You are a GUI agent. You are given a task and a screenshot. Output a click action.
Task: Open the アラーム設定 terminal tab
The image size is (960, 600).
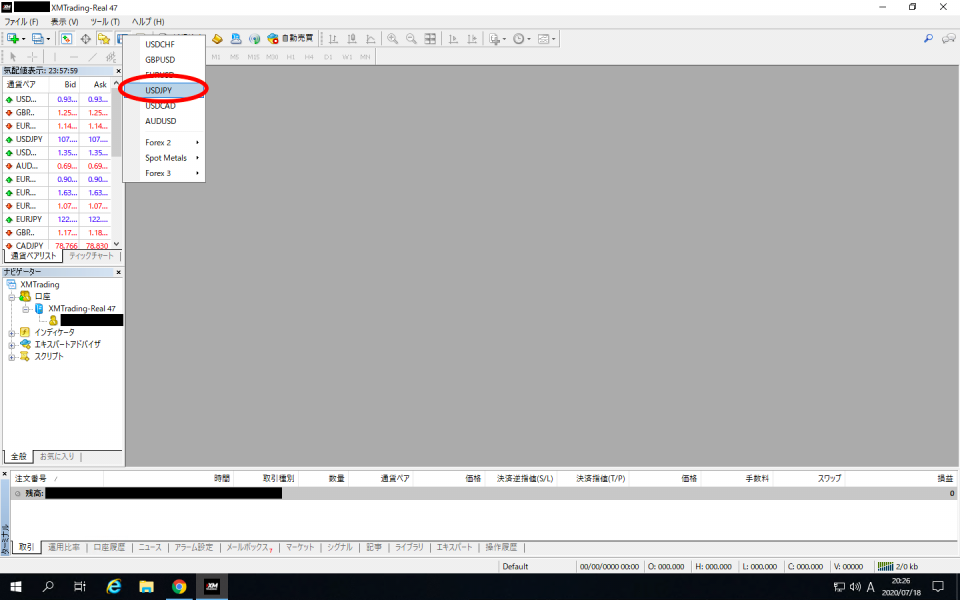click(x=194, y=547)
